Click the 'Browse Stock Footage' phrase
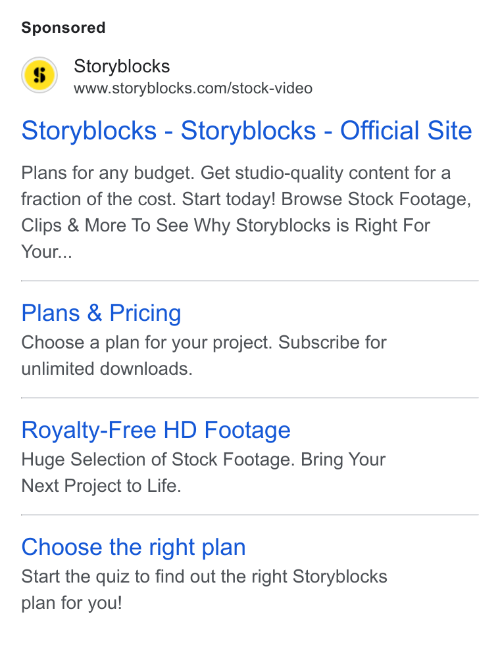Viewport: 500px width, 647px height. 376,199
